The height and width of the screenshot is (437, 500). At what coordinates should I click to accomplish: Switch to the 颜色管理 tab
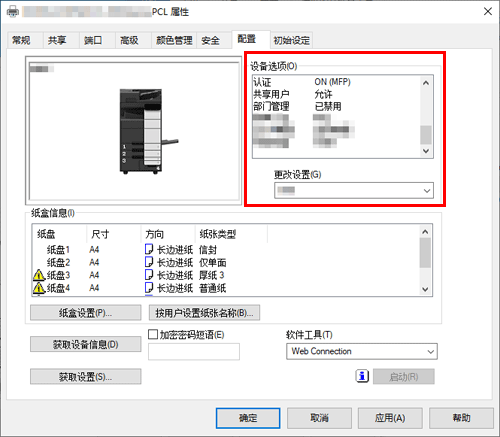174,40
